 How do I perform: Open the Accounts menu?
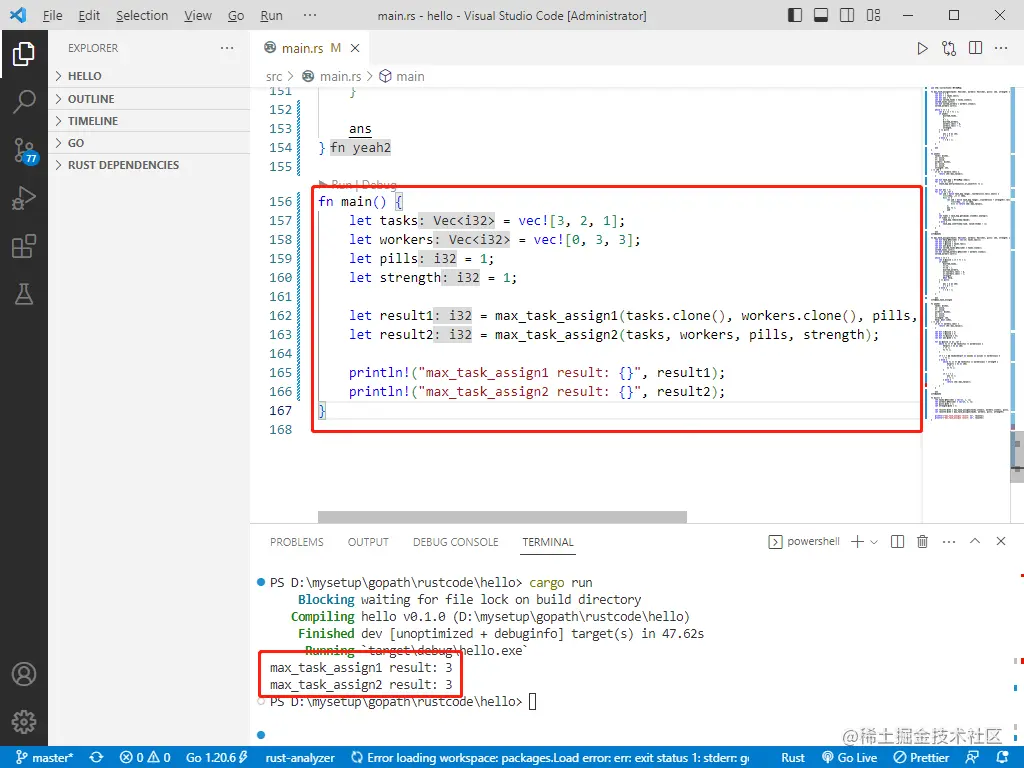24,674
